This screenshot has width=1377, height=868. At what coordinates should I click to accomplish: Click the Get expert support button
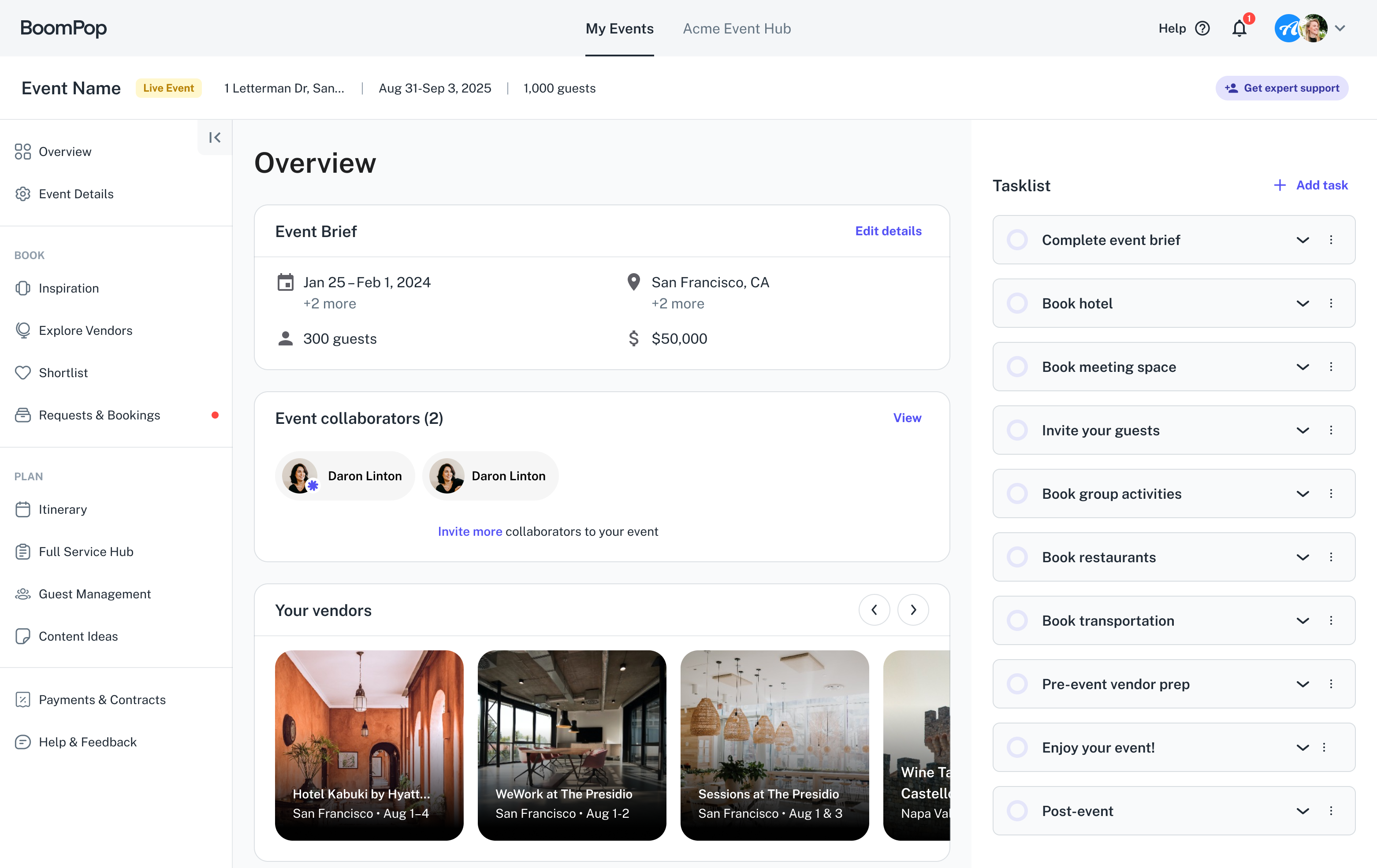tap(1281, 88)
